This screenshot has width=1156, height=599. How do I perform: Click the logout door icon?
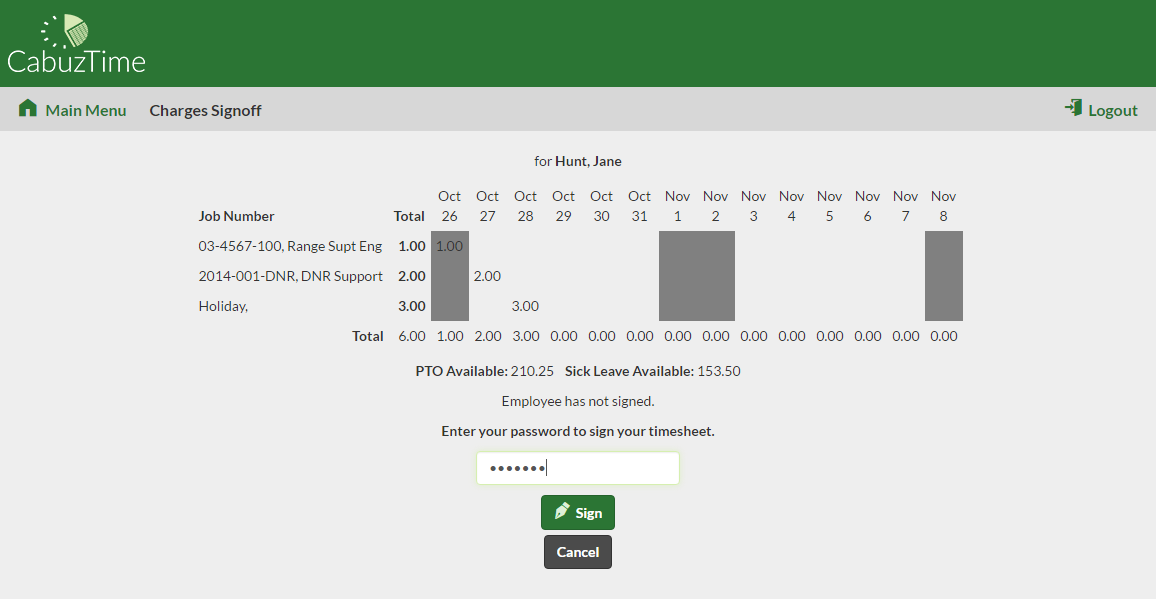1074,108
